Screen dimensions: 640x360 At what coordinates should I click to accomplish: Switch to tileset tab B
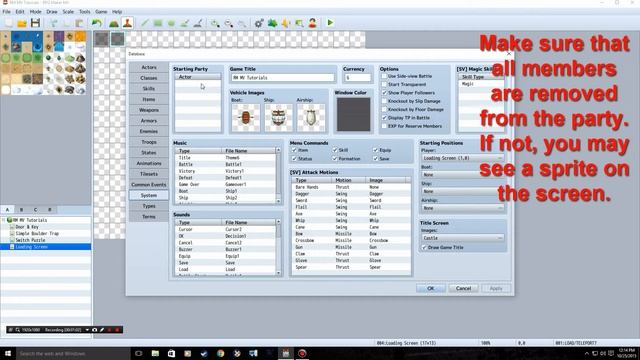[21, 209]
